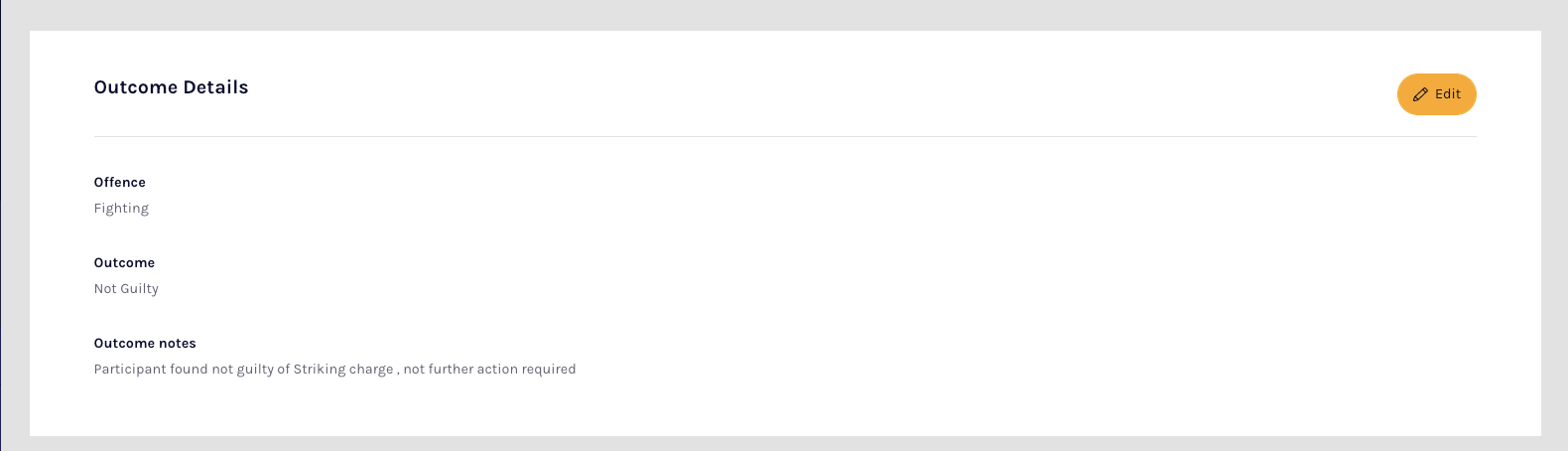Click the Outcome Details heading
The height and width of the screenshot is (451, 1568).
coord(171,87)
